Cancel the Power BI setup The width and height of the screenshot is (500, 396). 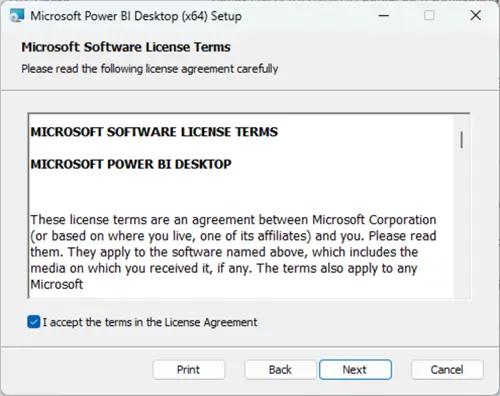pyautogui.click(x=447, y=370)
